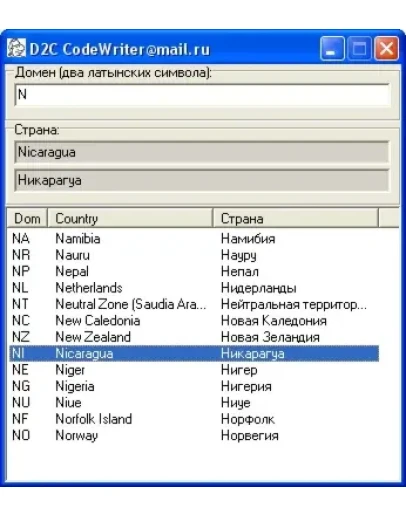Click the Нидерланды cell
This screenshot has height=516, width=406.
click(259, 288)
